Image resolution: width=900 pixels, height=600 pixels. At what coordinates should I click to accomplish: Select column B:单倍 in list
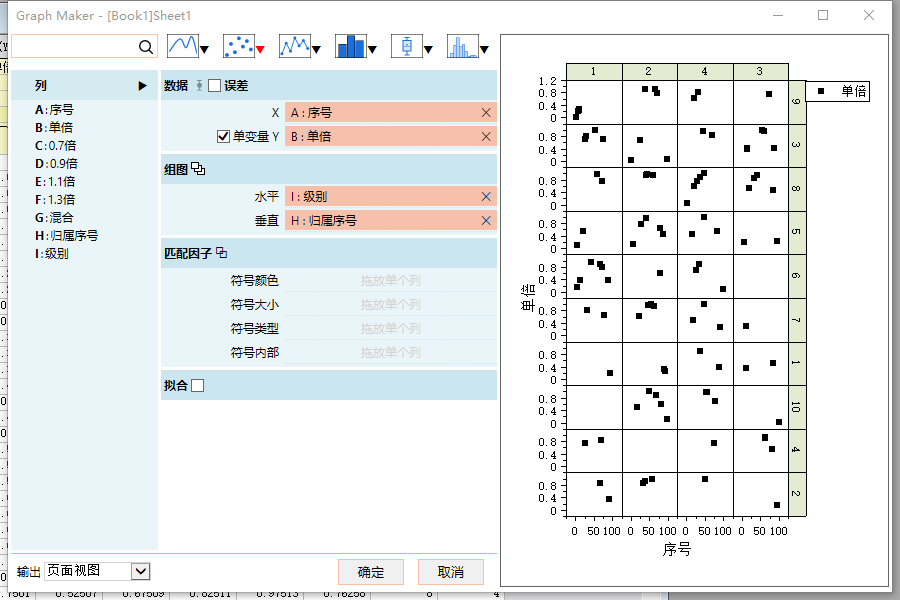tap(54, 127)
